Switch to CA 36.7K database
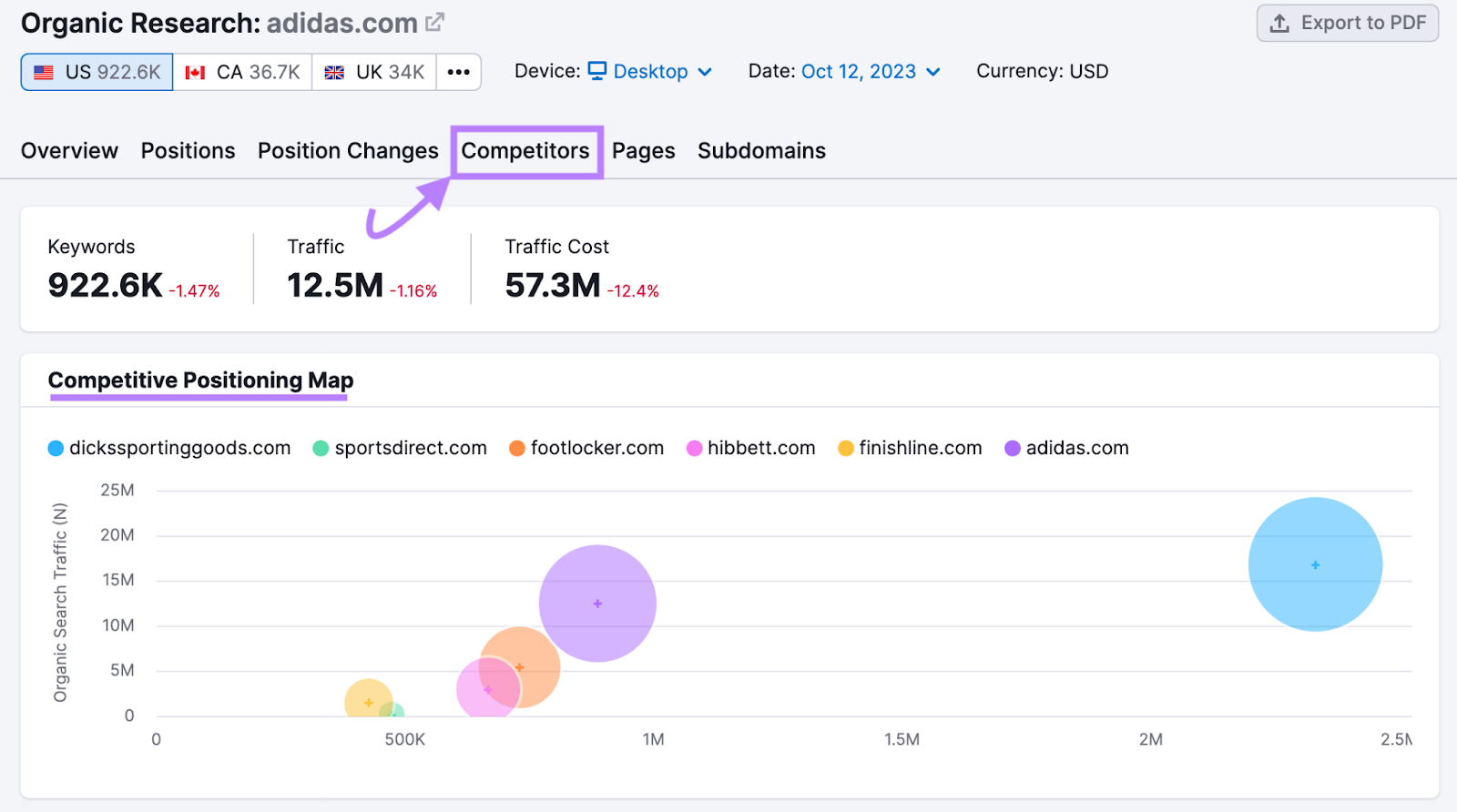The width and height of the screenshot is (1457, 812). coord(242,72)
